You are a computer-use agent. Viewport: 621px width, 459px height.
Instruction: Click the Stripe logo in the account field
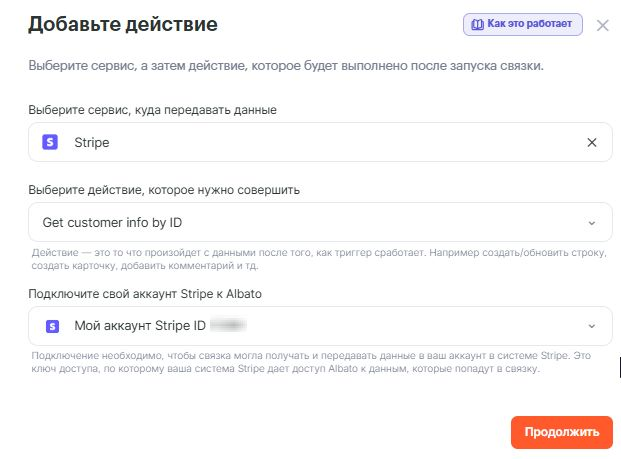pos(51,326)
